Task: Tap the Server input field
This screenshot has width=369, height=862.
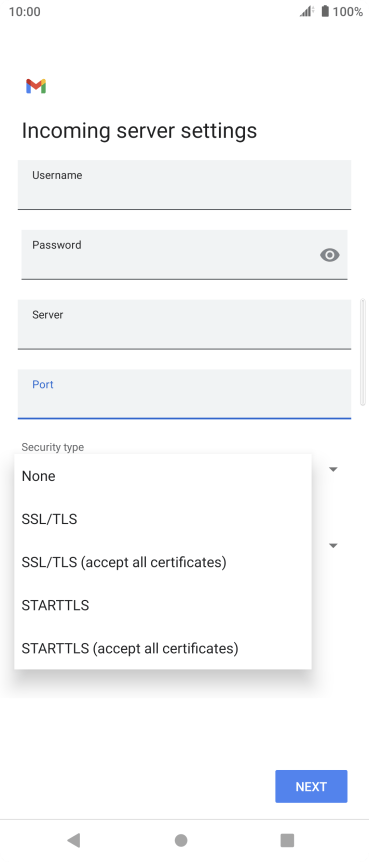Action: point(184,324)
